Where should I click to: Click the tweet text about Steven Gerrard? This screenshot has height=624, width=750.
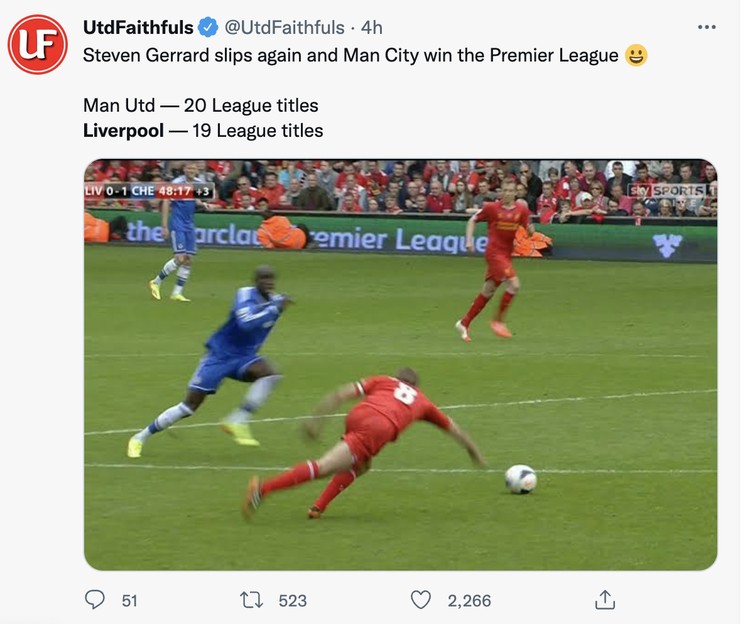point(350,55)
